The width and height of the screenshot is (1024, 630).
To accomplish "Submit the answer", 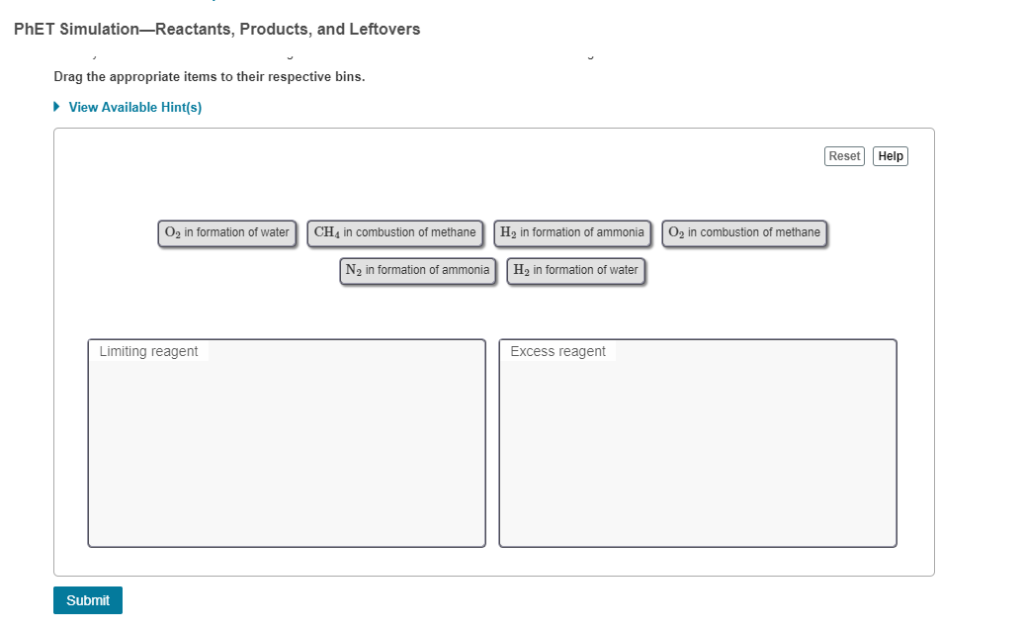I will click(87, 600).
